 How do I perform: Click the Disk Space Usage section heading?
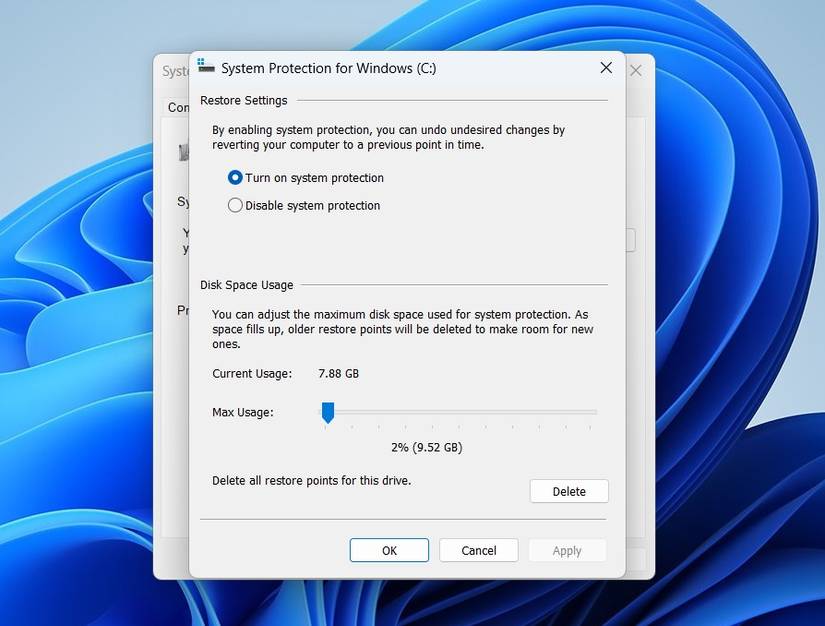[247, 285]
